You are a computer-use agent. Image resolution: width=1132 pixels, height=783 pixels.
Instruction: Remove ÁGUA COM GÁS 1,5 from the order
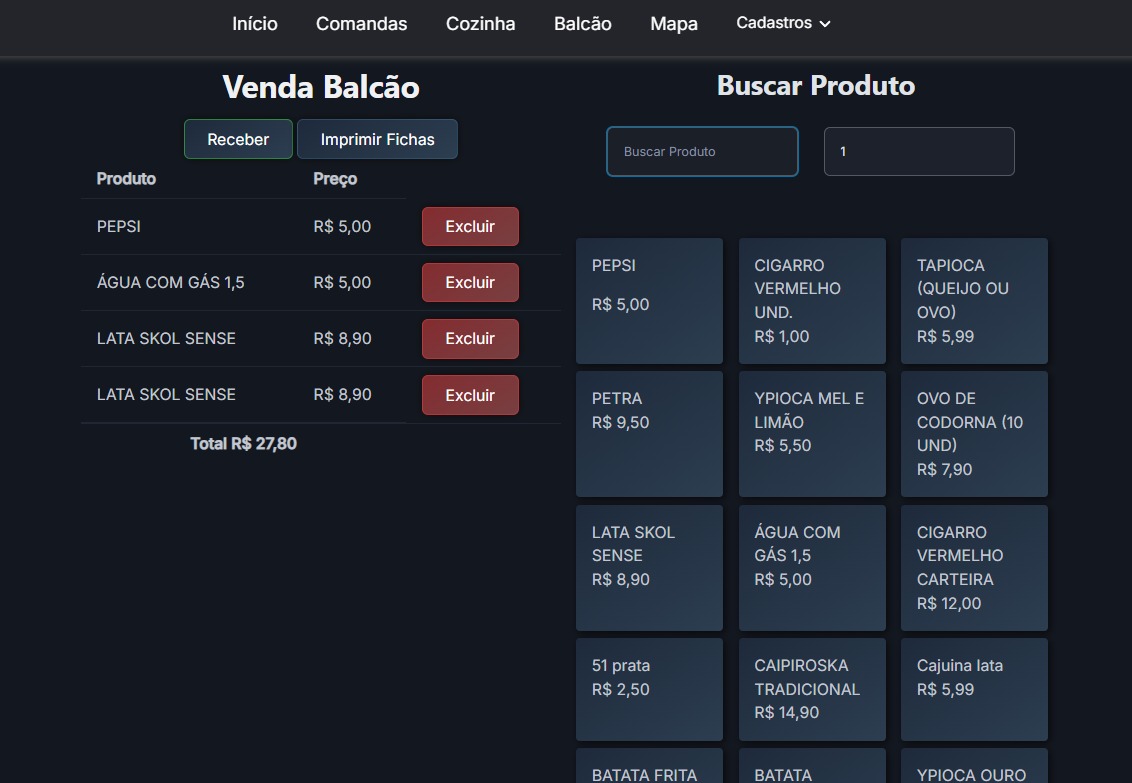coord(470,283)
